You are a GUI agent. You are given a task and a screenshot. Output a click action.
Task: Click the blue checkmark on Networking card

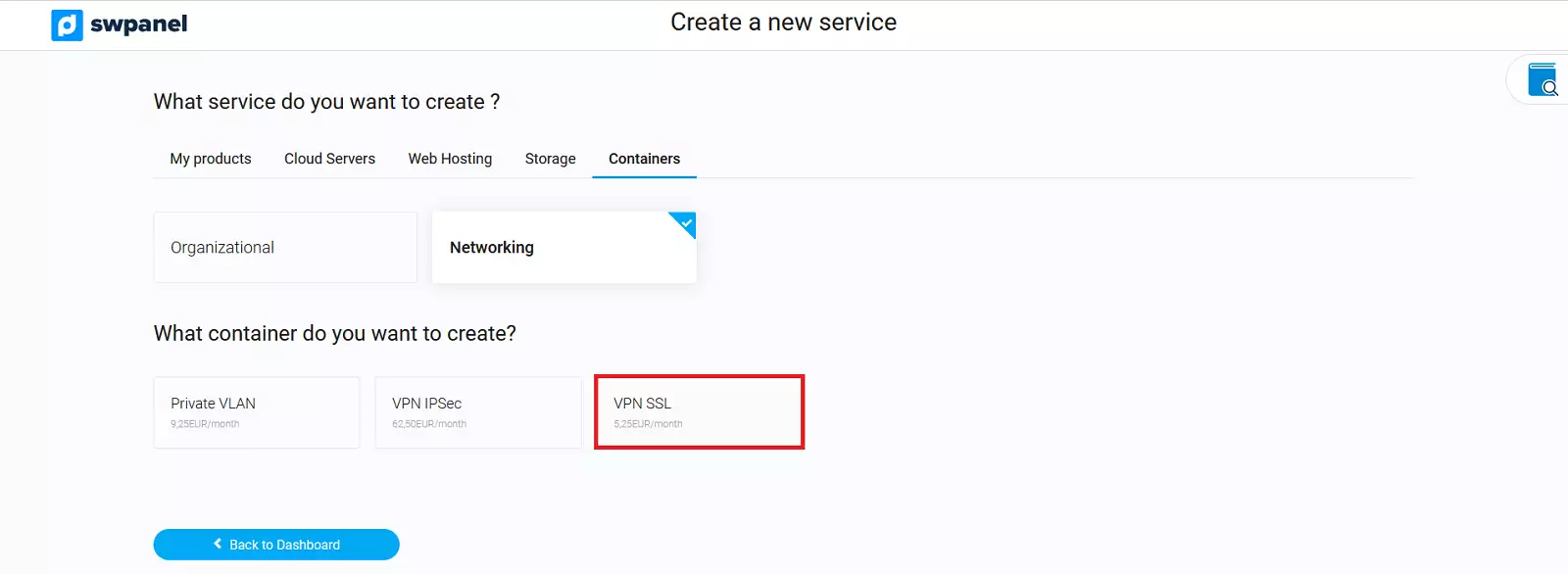click(685, 223)
